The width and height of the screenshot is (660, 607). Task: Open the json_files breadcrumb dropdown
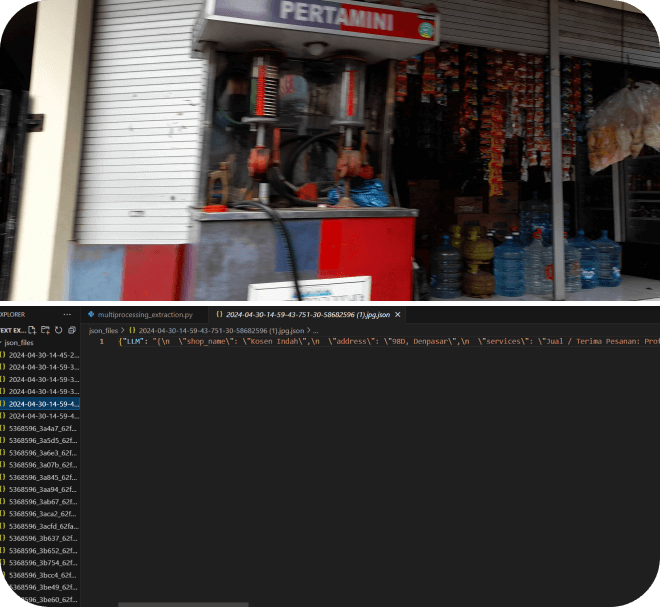[103, 330]
